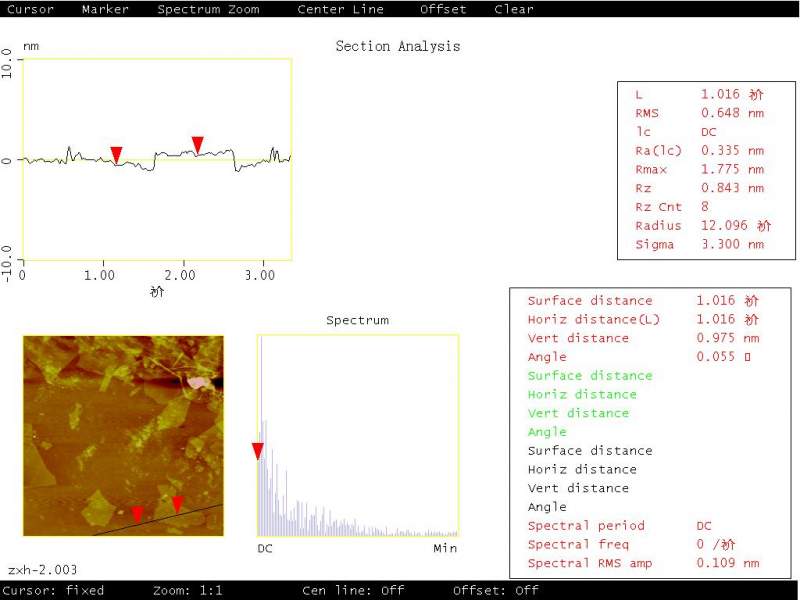The image size is (800, 600).
Task: Choose Clear in the top menu
Action: coord(514,9)
